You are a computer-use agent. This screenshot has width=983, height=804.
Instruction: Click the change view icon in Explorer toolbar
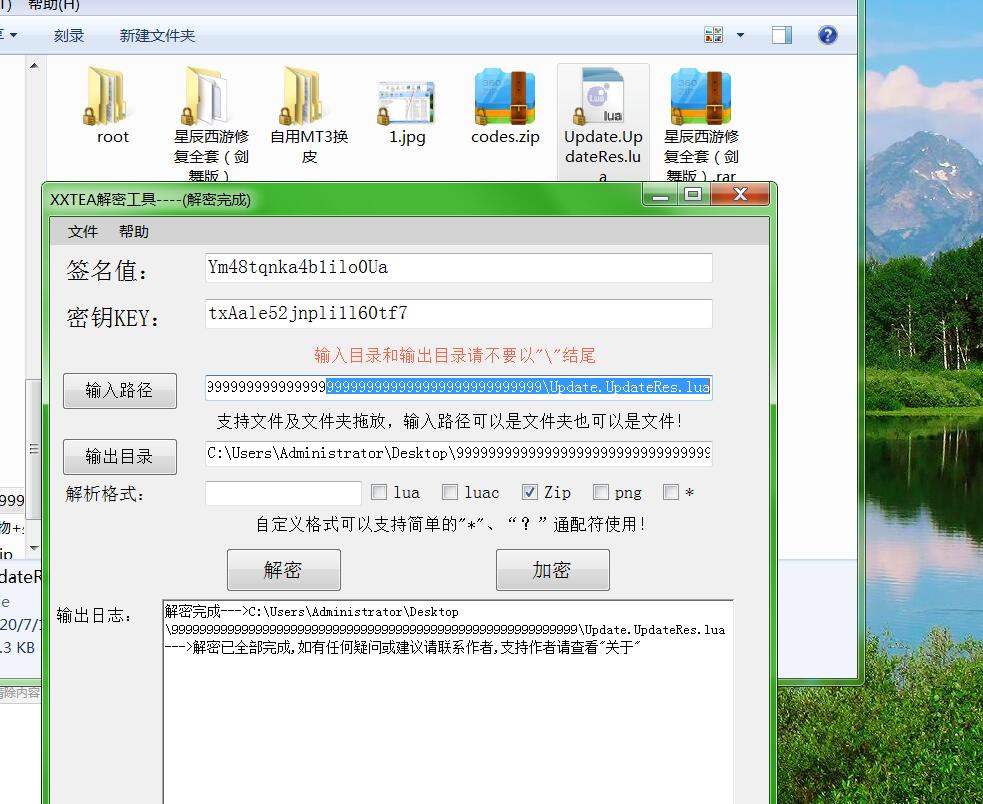pos(712,34)
